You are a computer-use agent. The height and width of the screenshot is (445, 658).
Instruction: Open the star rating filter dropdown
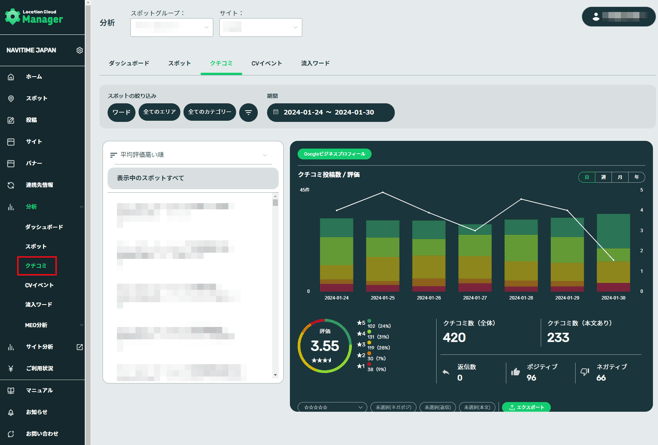(x=332, y=407)
